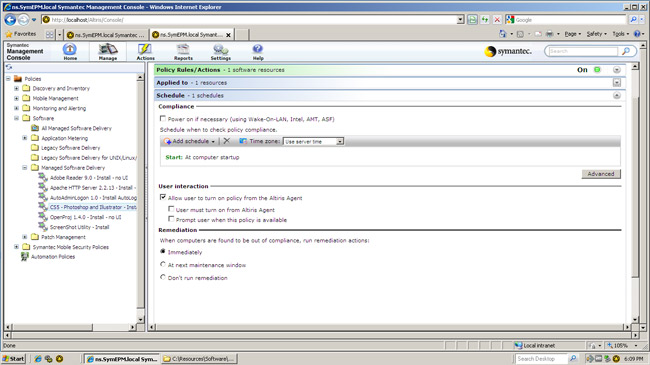Click the Google search magnifier icon
This screenshot has width=650, height=365.
pos(633,19)
